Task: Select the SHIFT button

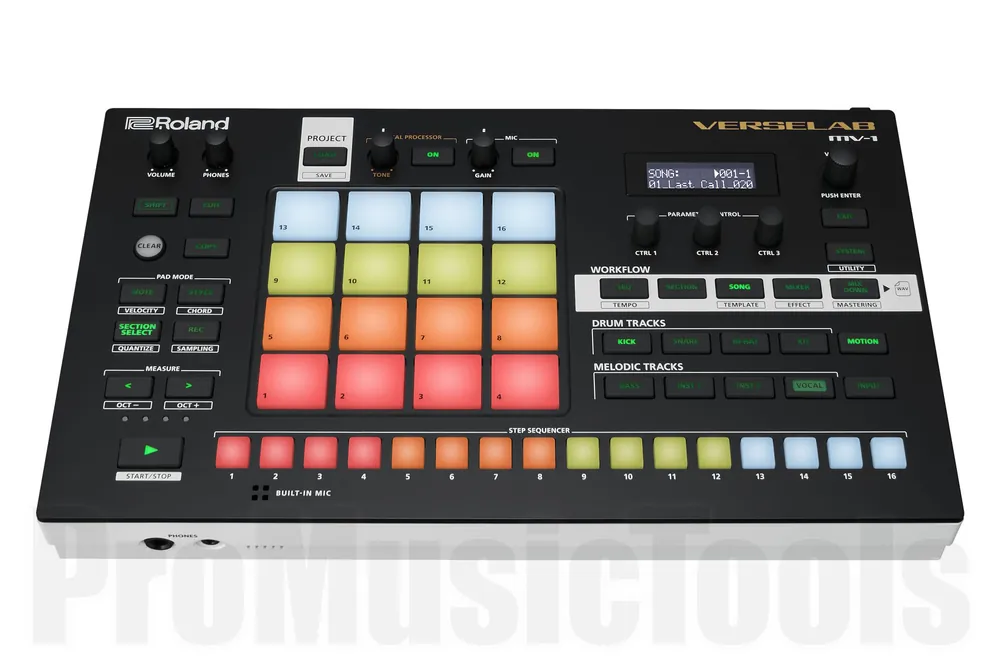Action: pyautogui.click(x=156, y=205)
